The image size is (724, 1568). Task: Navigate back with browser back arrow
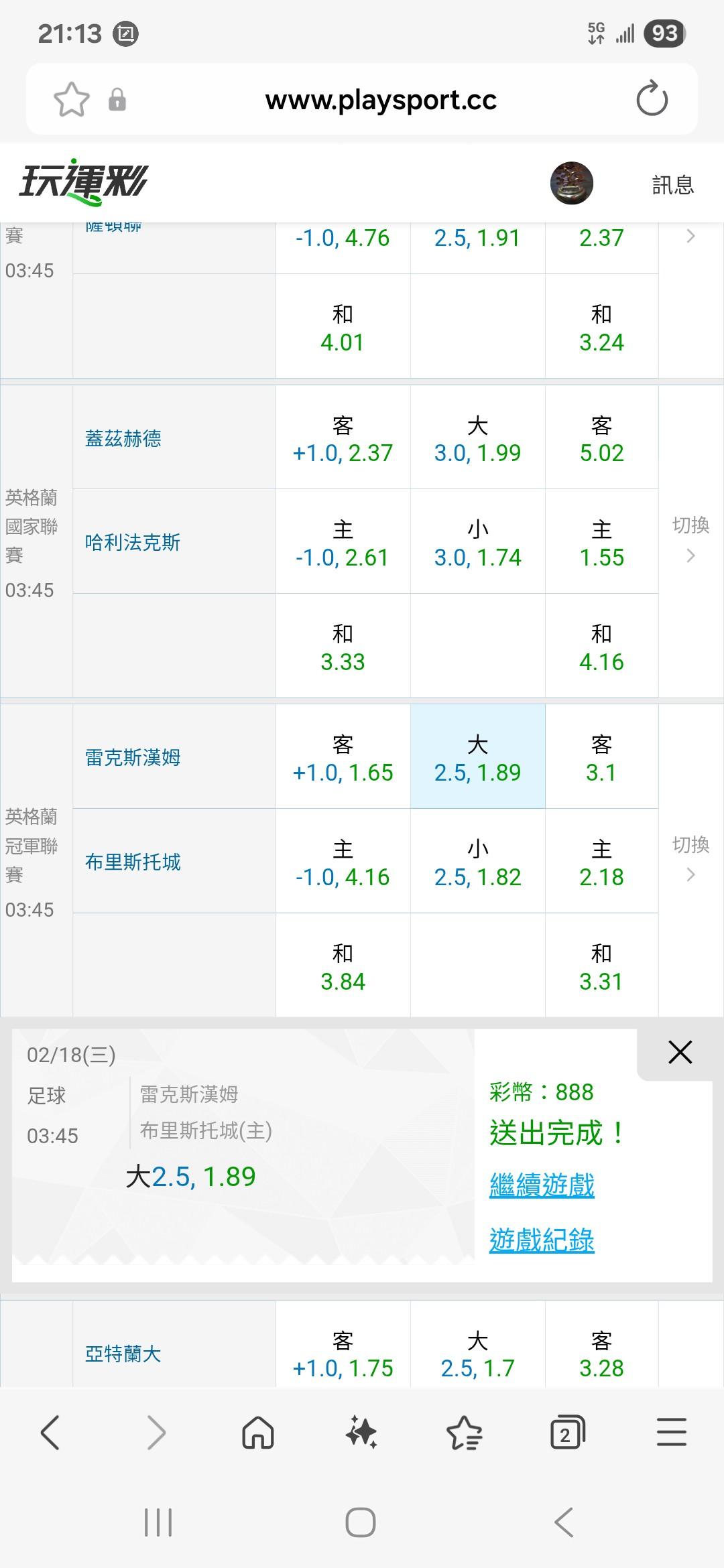pyautogui.click(x=51, y=1433)
